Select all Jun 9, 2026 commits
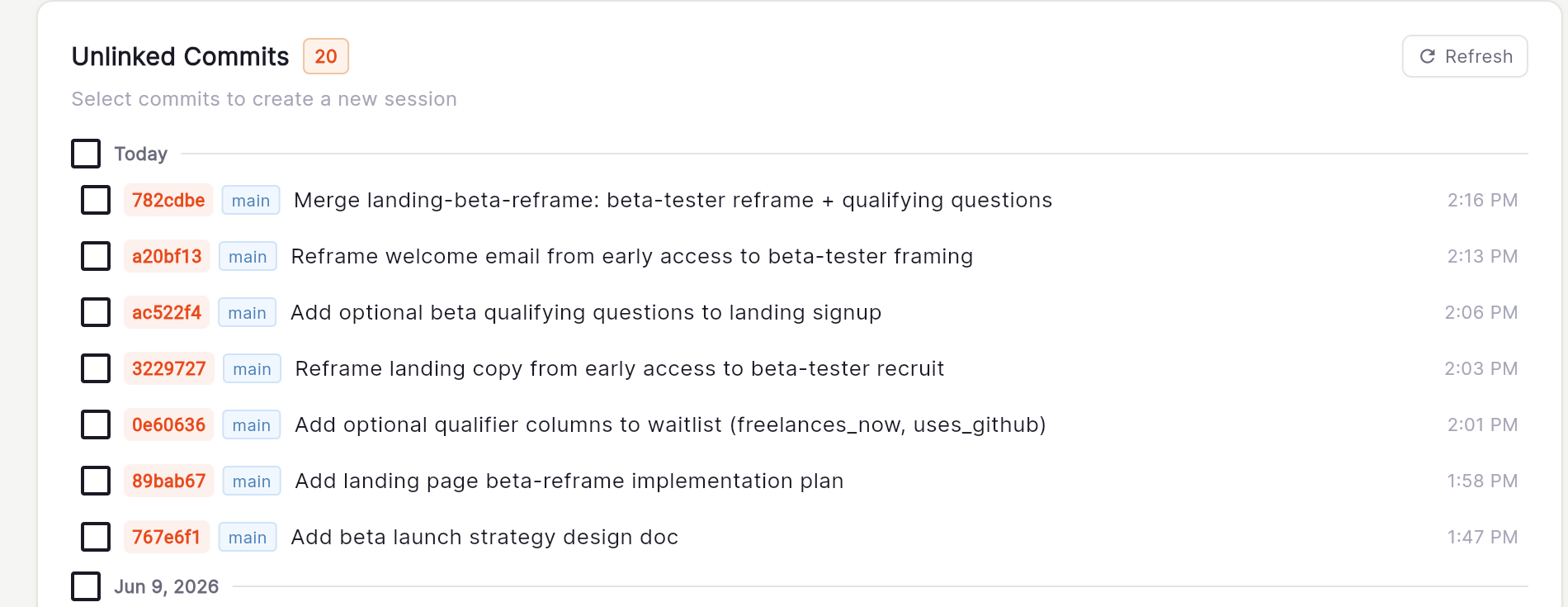The image size is (1568, 607). point(86,586)
